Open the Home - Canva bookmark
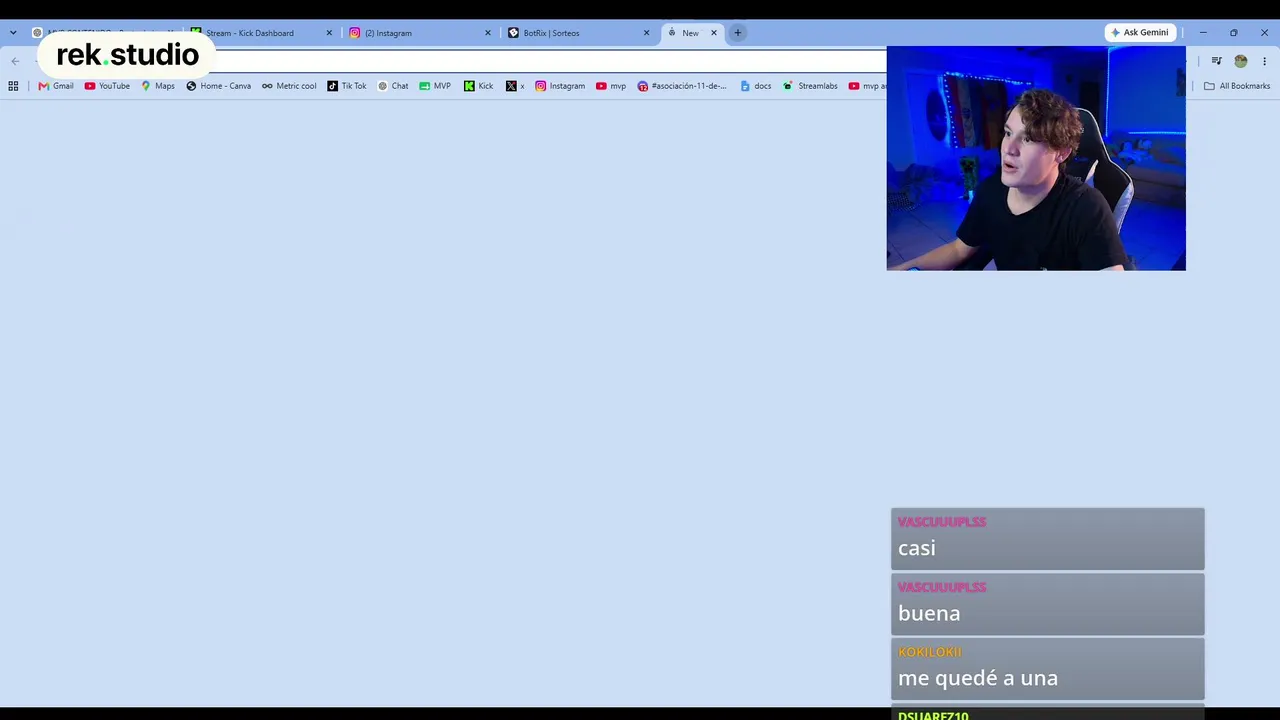 tap(218, 86)
